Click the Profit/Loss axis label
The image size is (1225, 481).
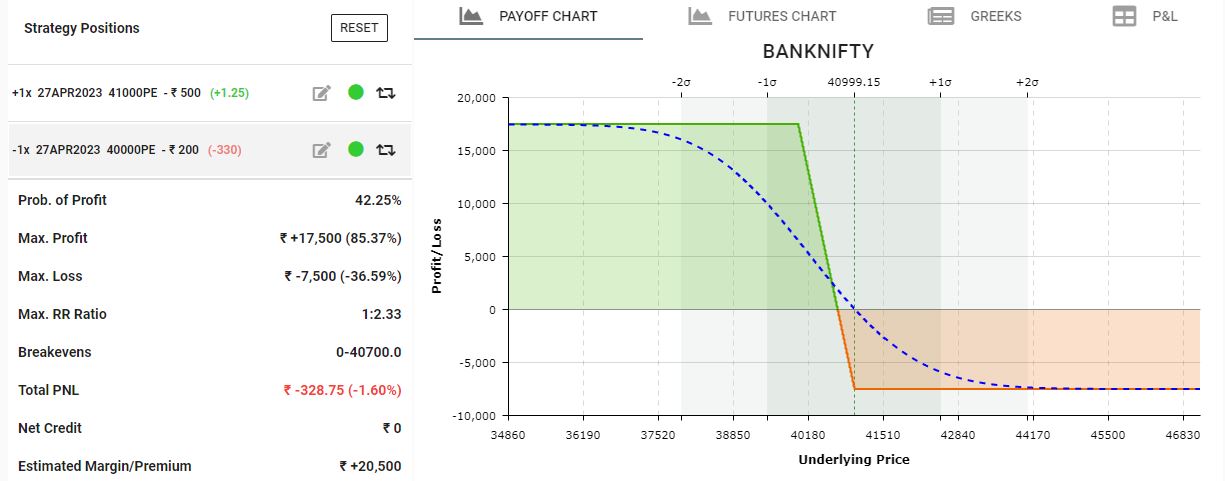[x=437, y=257]
